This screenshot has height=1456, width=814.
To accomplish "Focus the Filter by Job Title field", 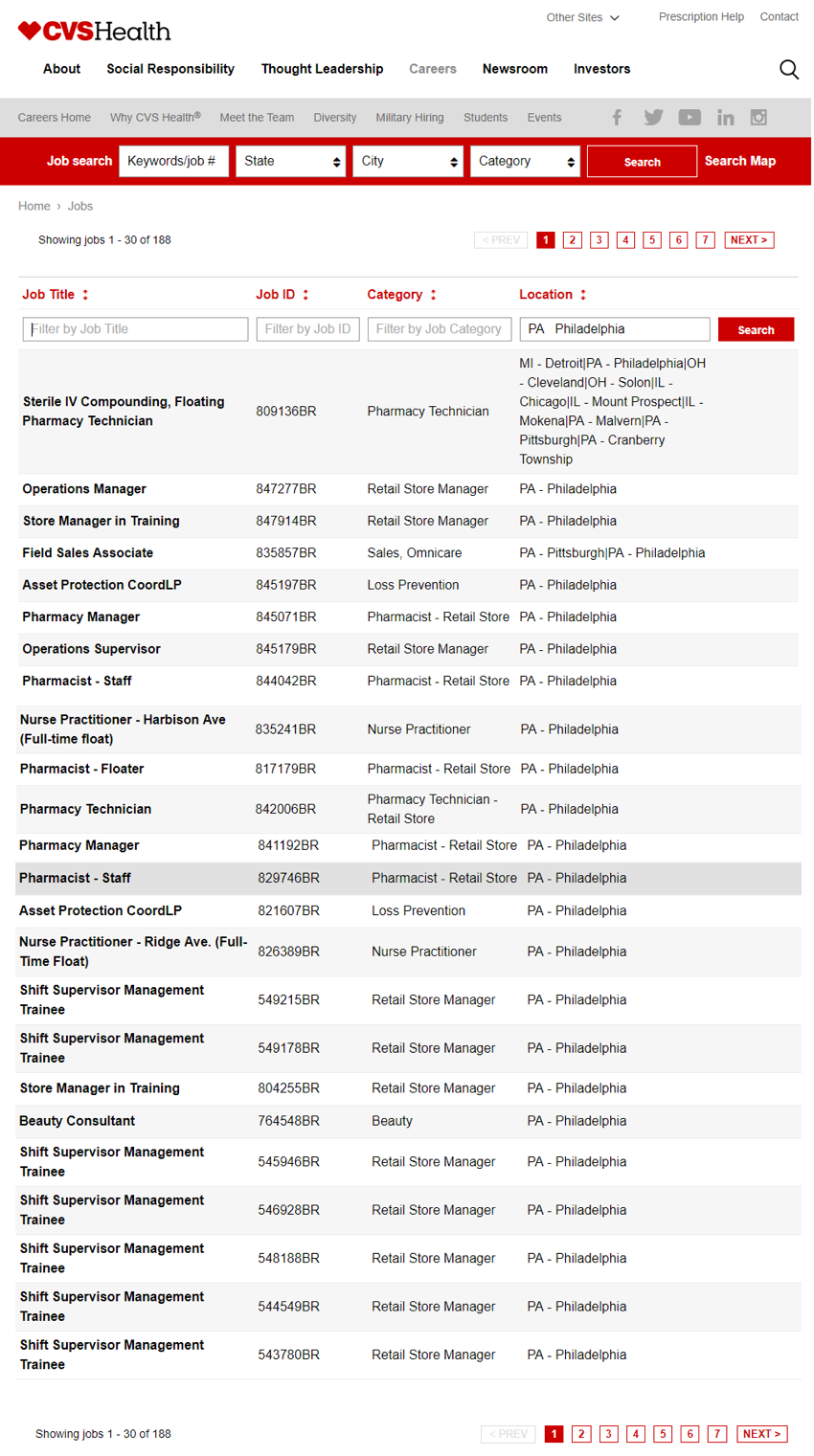I will [x=135, y=329].
